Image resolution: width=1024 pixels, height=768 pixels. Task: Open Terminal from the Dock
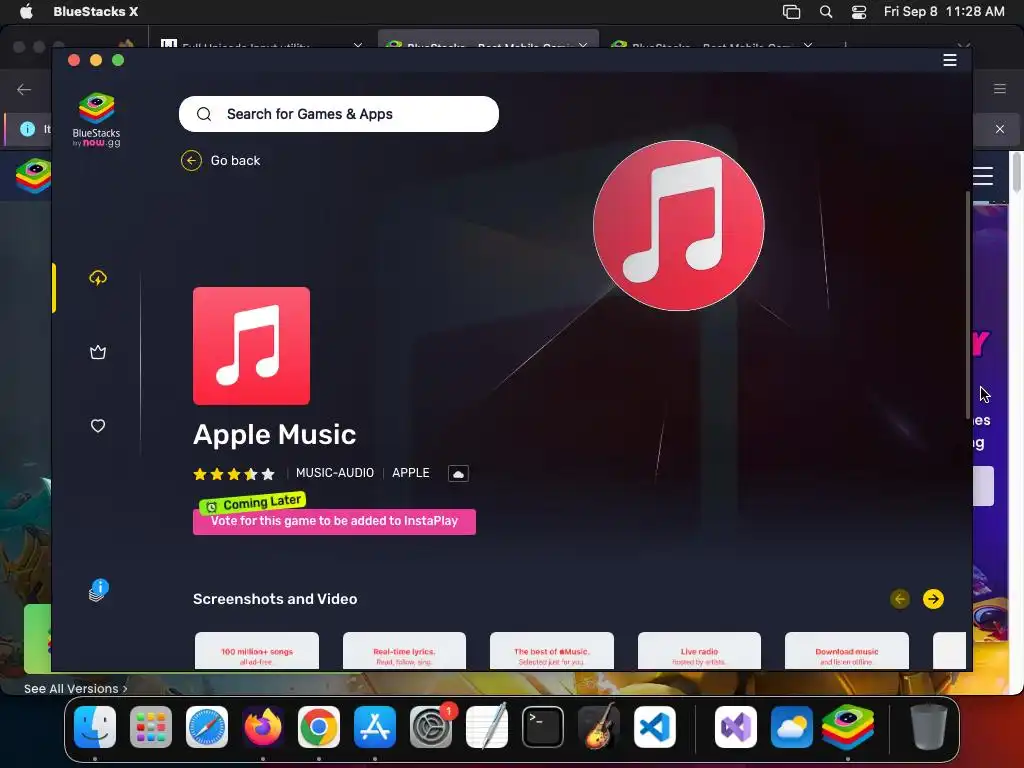coord(543,727)
